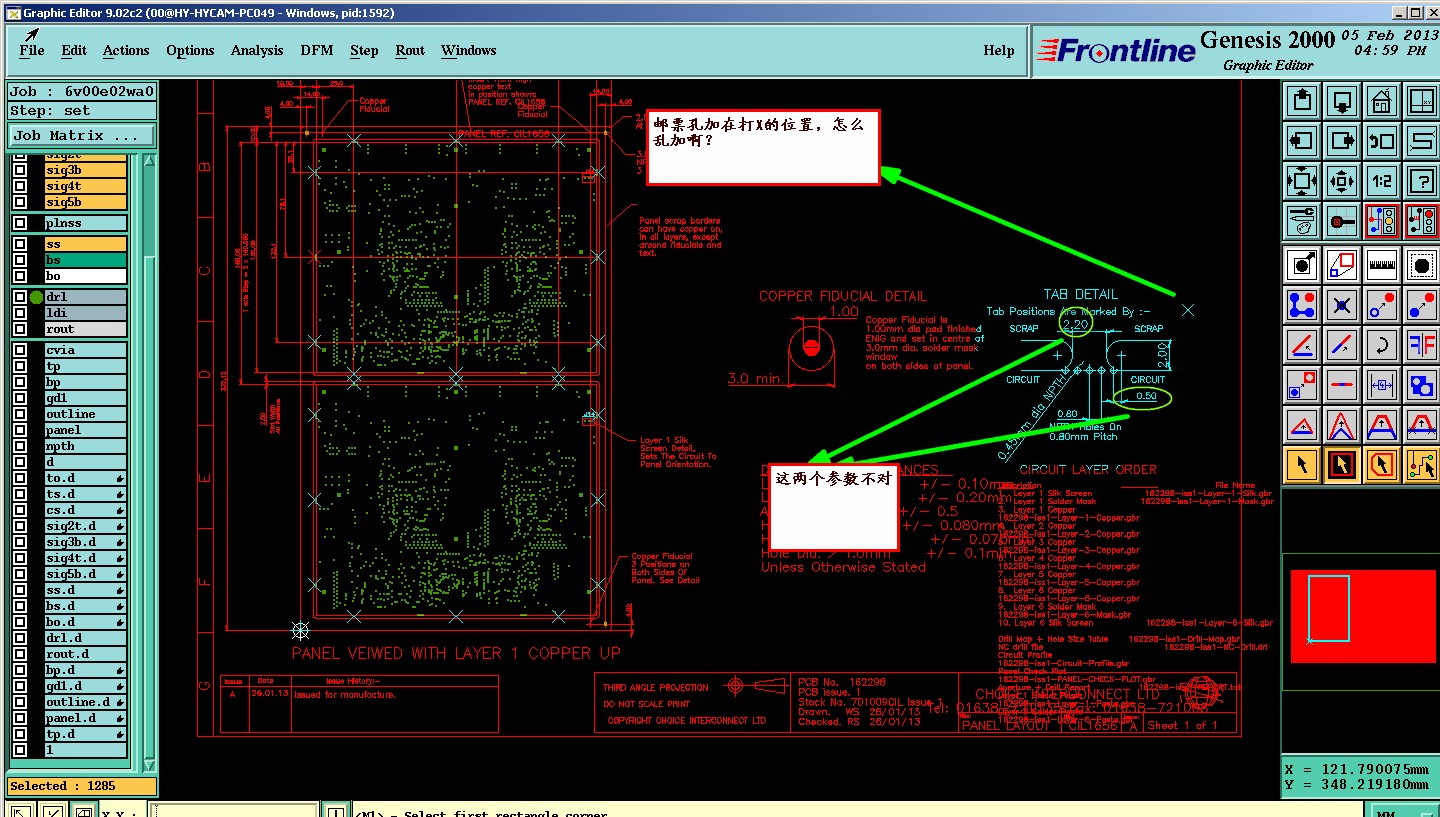This screenshot has width=1440, height=817.
Task: Open the Help menu
Action: tap(999, 50)
